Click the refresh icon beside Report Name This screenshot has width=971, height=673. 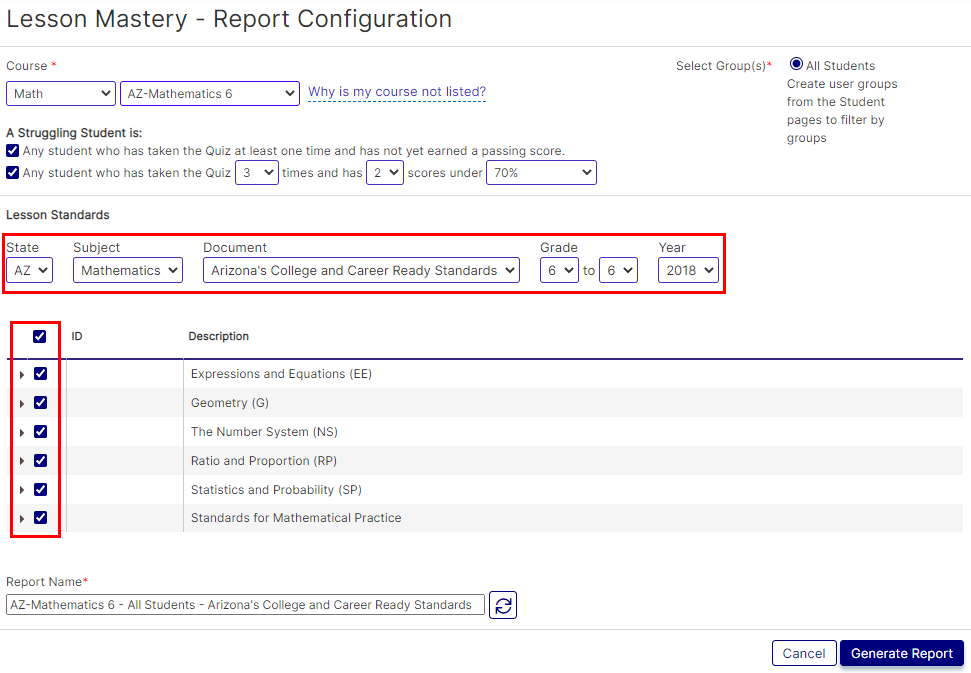(x=503, y=605)
